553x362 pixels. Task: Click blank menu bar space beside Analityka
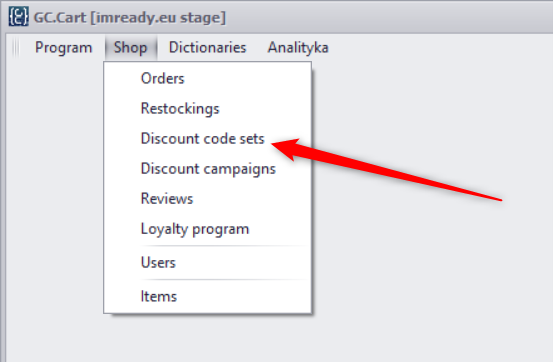[441, 48]
